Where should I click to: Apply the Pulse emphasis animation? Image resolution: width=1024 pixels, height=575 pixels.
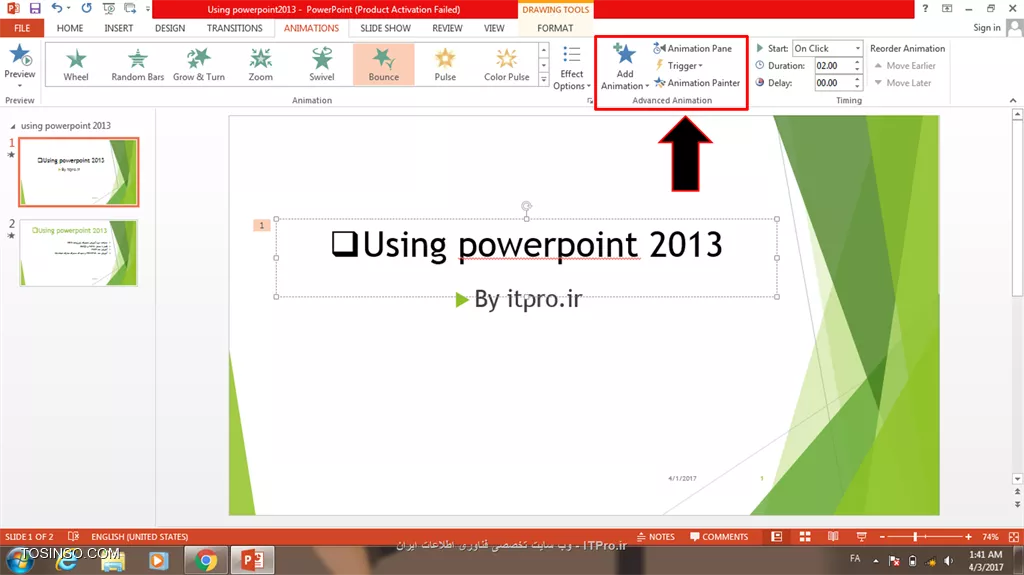(445, 65)
